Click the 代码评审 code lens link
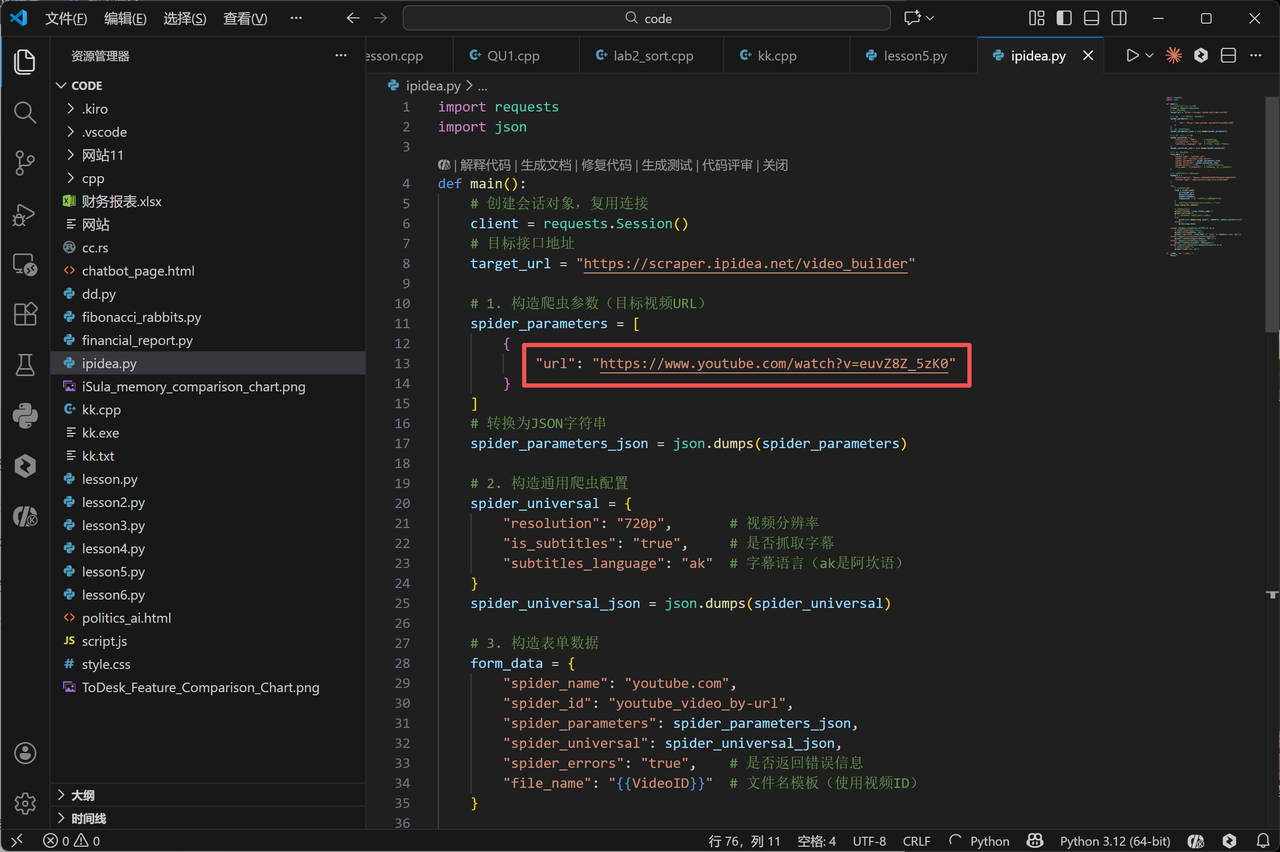Screen dimensions: 1280x852 click(727, 165)
